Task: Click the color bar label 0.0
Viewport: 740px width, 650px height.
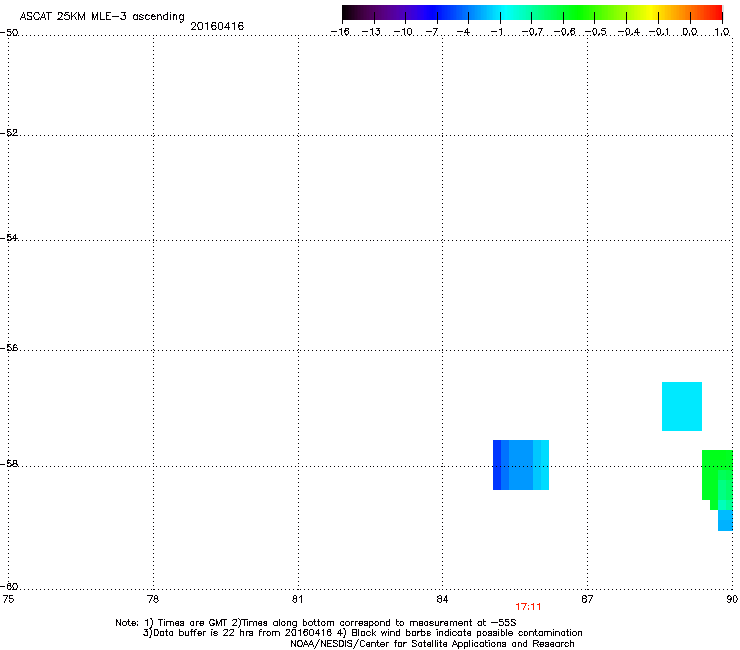Action: pos(690,32)
